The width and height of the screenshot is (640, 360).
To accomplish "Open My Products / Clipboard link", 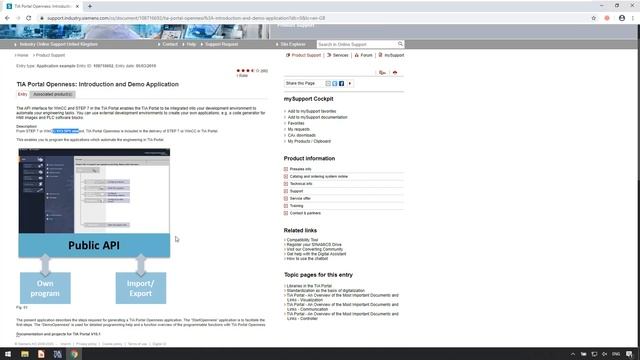I will point(309,141).
